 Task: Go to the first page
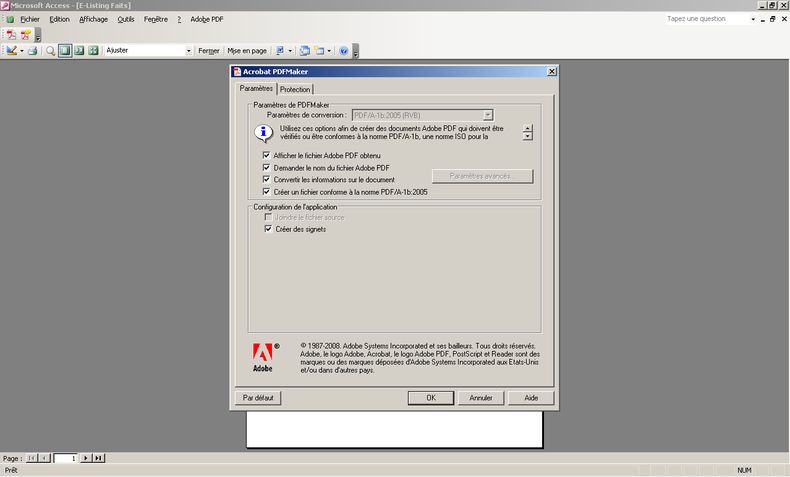coord(31,458)
